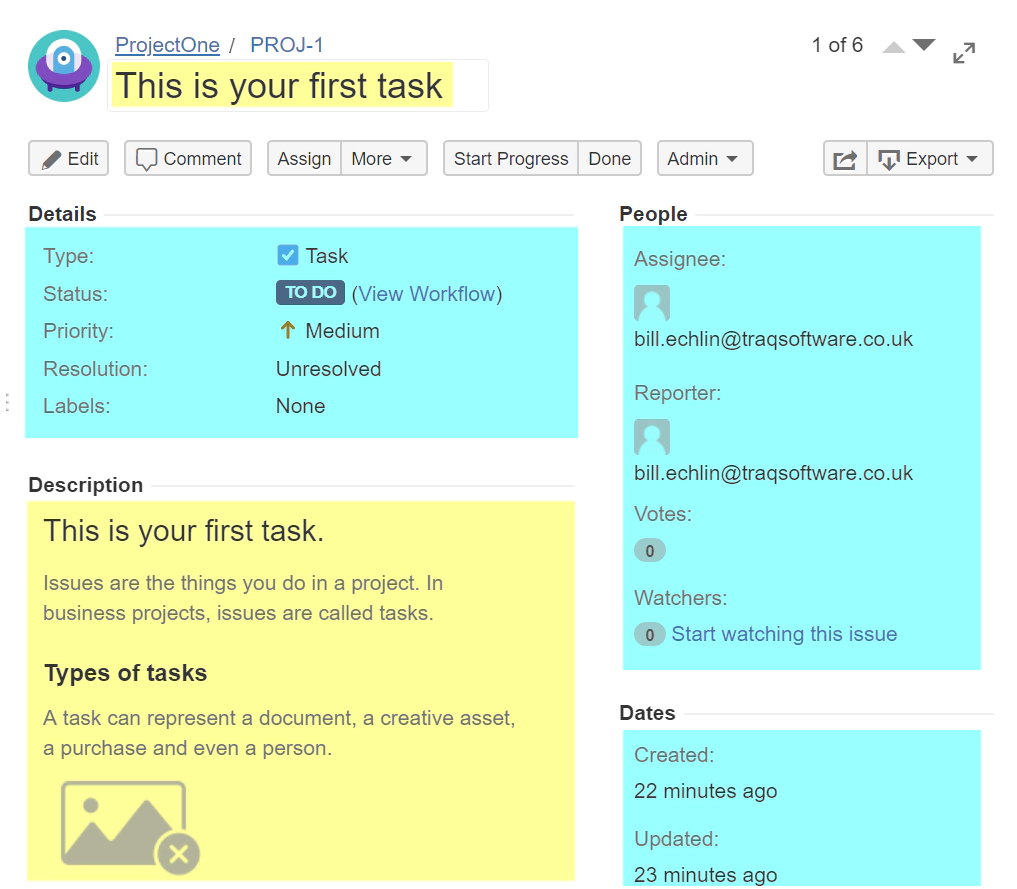This screenshot has width=1017, height=889.
Task: Click Start Progress workflow button
Action: pos(510,159)
